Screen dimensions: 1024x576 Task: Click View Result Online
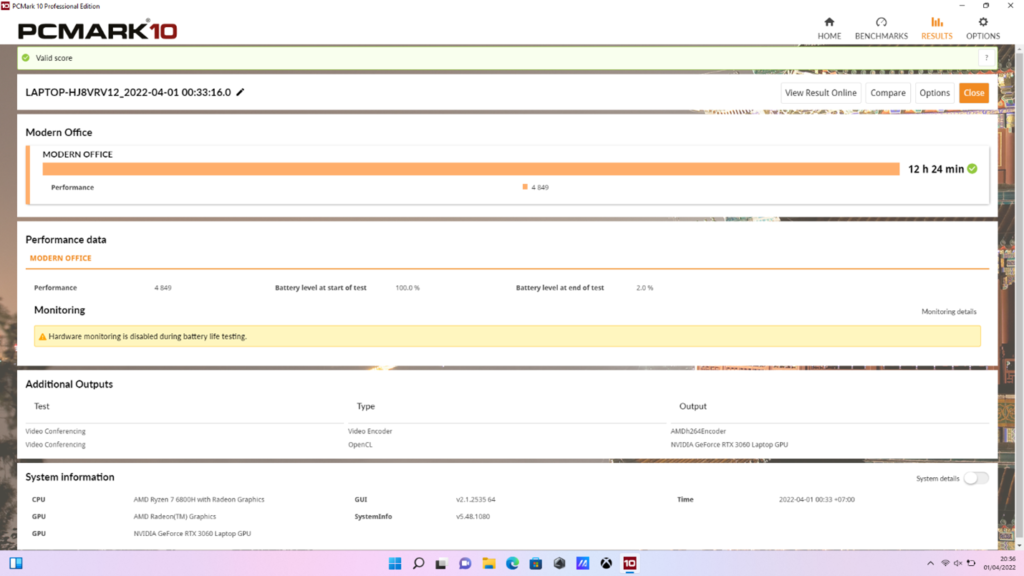tap(820, 93)
